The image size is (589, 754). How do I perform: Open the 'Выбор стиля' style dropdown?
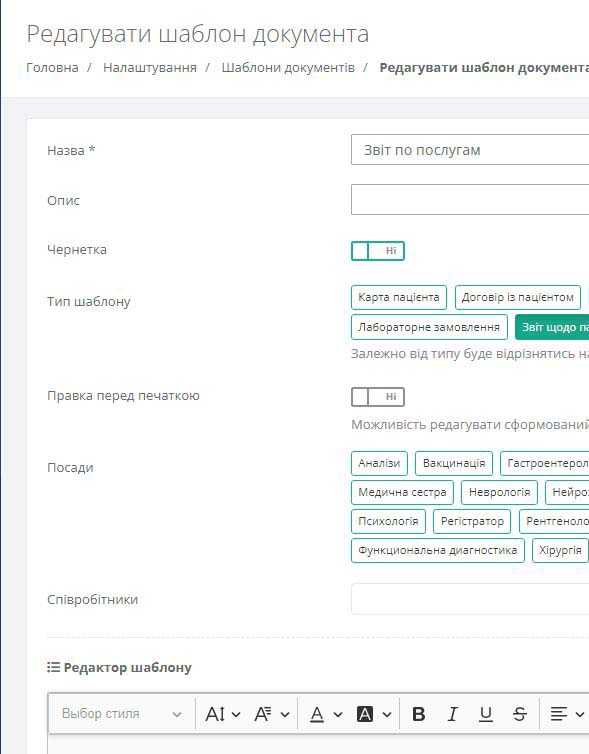tap(121, 714)
